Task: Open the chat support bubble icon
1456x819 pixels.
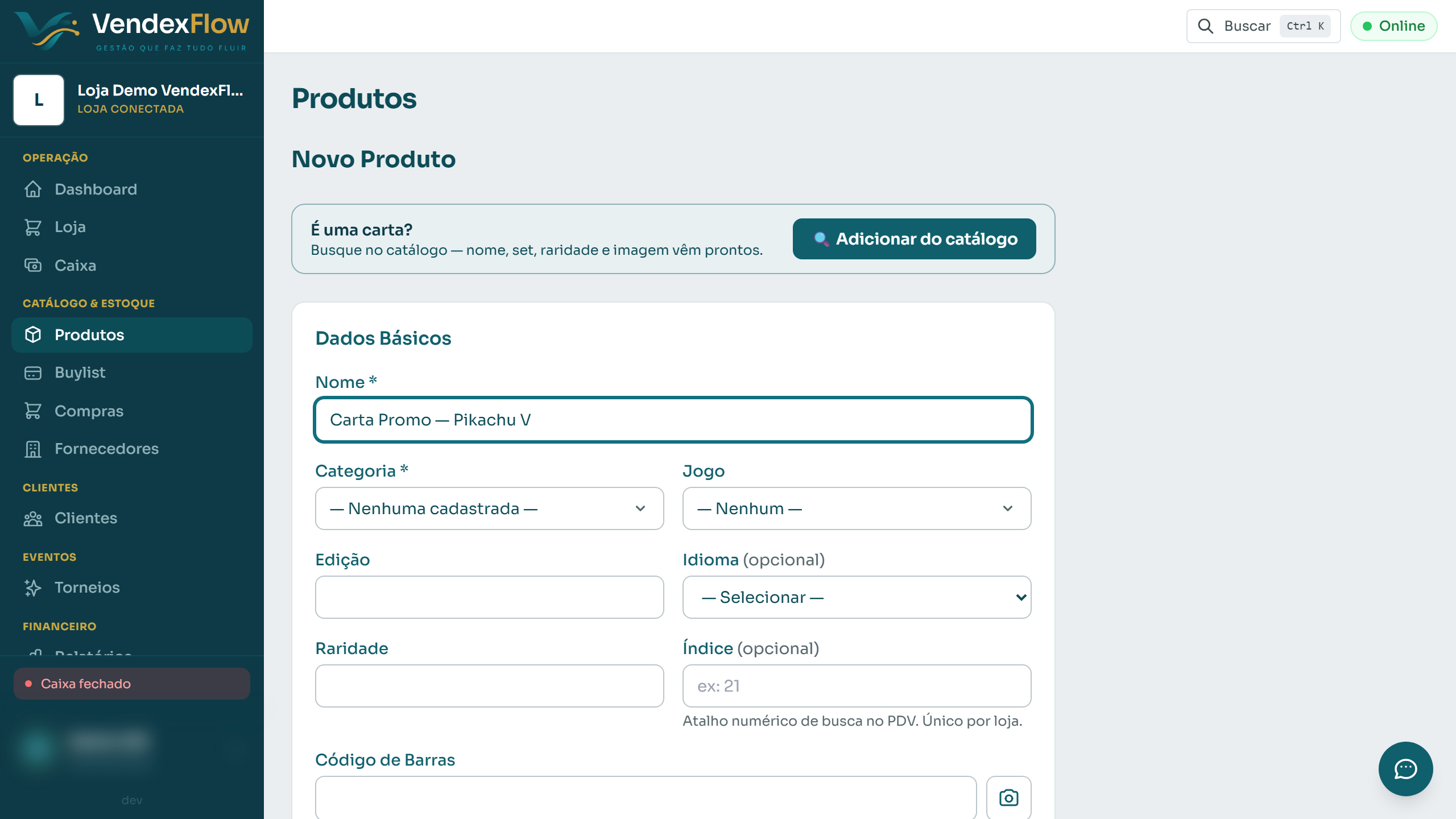Action: pos(1405,769)
